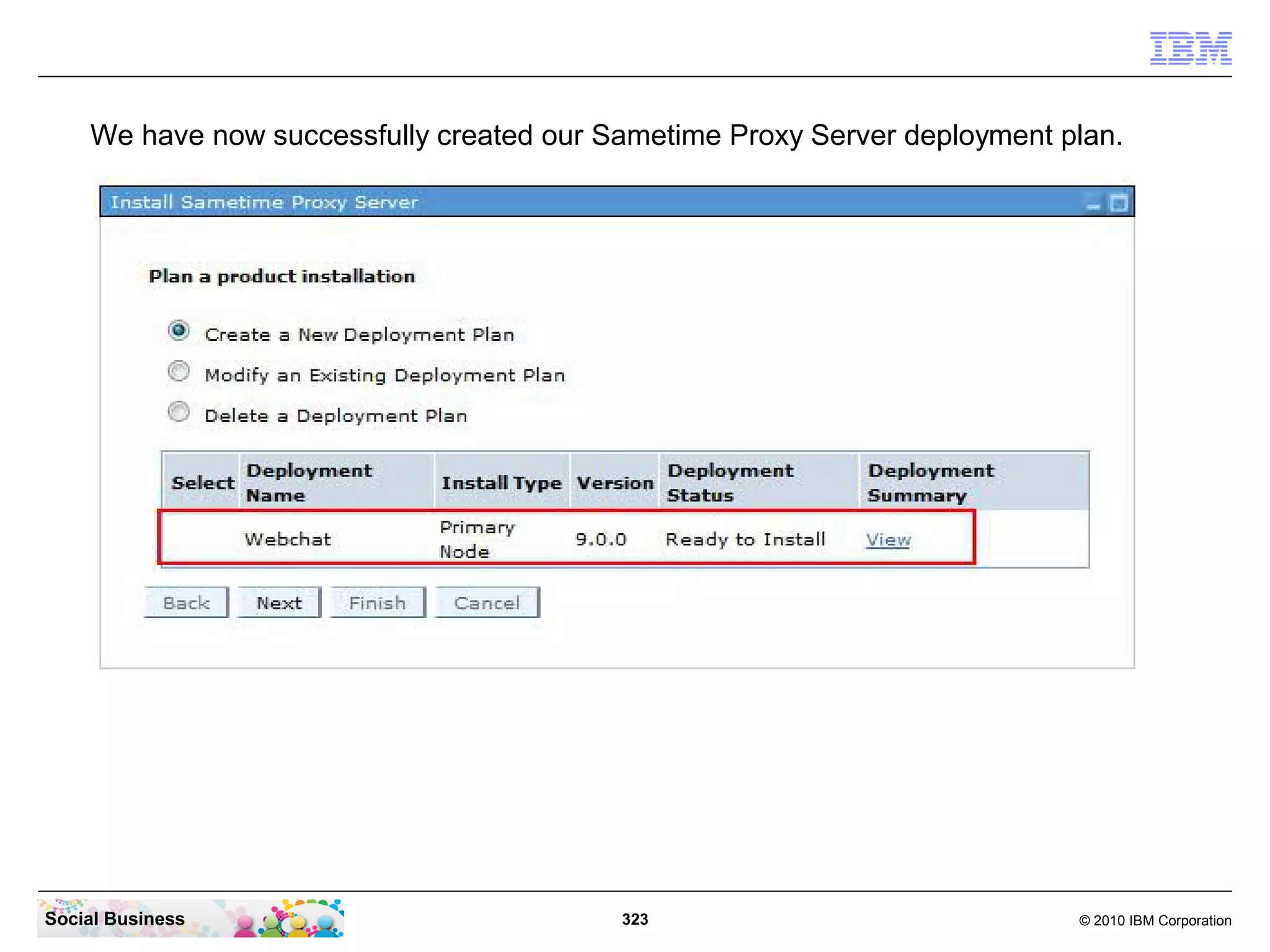Minimize the Install Sametime Proxy Server panel
The width and height of the screenshot is (1270, 952).
[x=1094, y=204]
